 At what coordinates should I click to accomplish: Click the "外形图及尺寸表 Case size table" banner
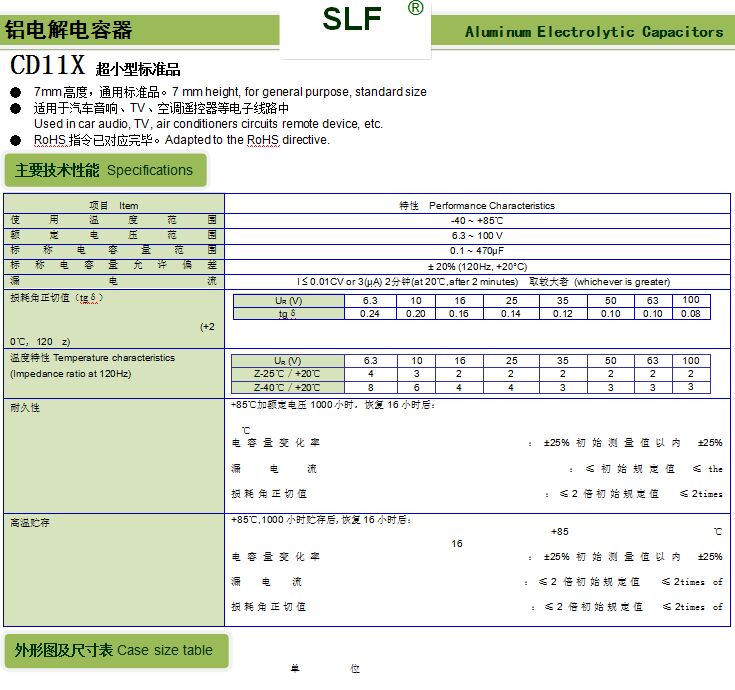coord(116,651)
